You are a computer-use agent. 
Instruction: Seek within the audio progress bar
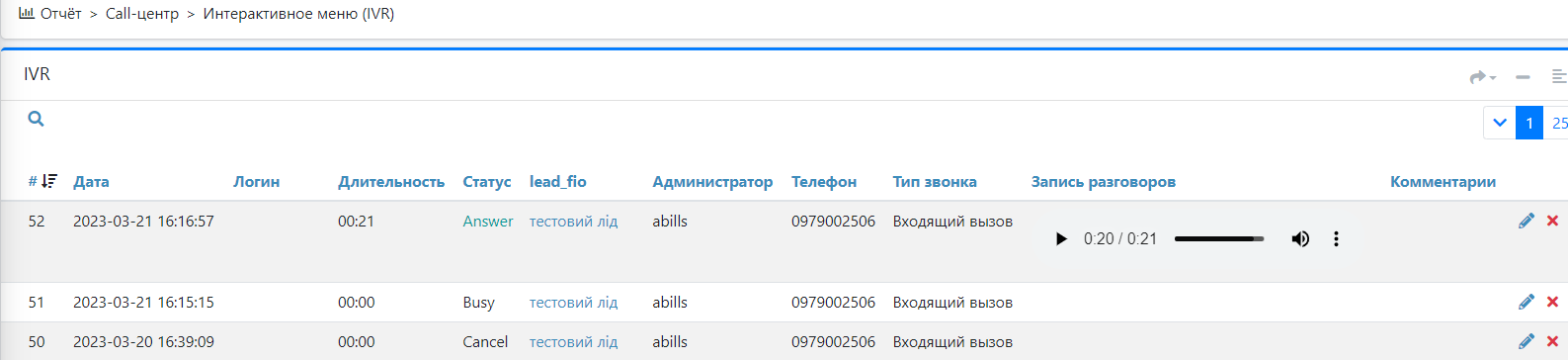point(1219,238)
